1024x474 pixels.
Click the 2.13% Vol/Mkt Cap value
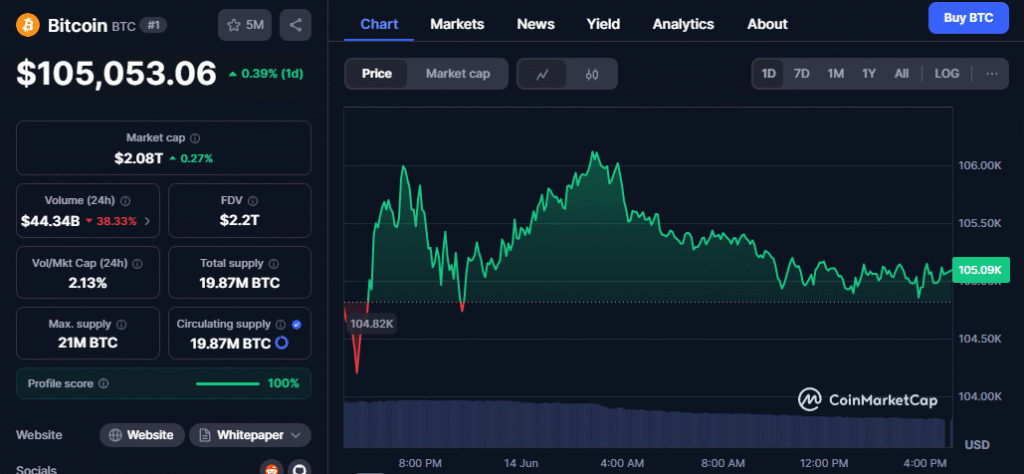87,283
